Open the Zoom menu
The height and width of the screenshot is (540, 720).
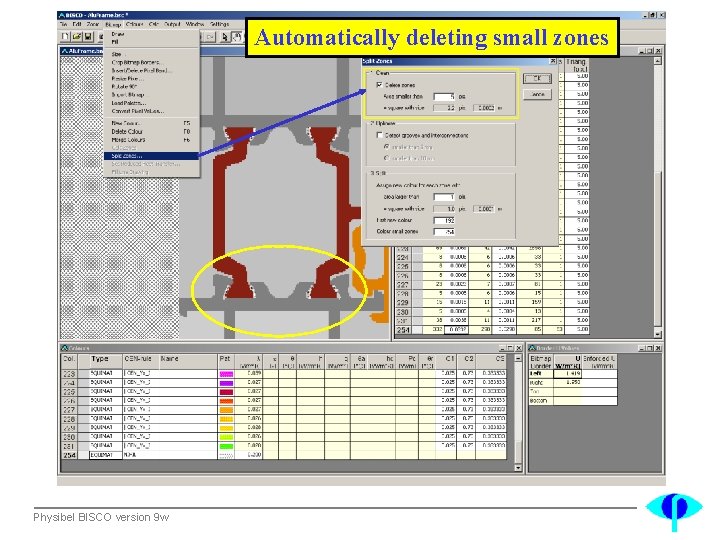tap(93, 24)
